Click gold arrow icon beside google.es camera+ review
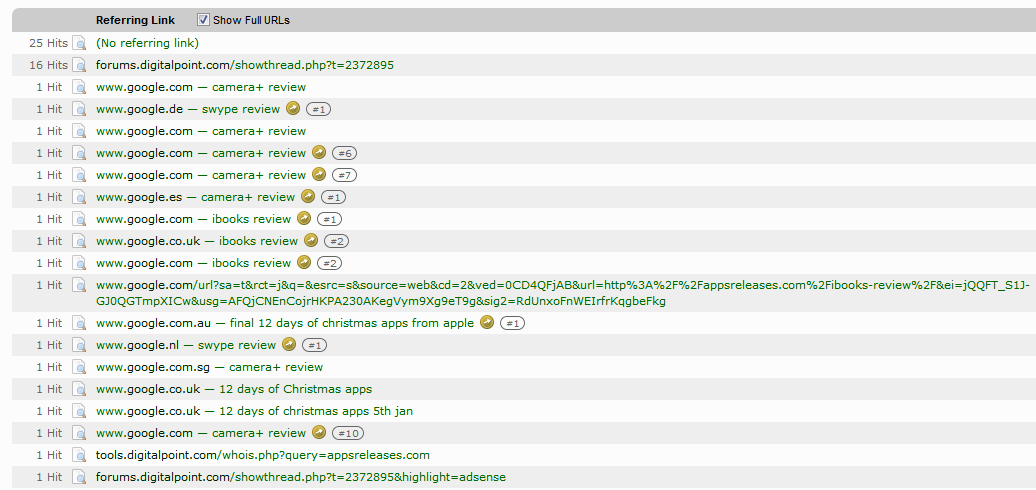 click(x=307, y=196)
